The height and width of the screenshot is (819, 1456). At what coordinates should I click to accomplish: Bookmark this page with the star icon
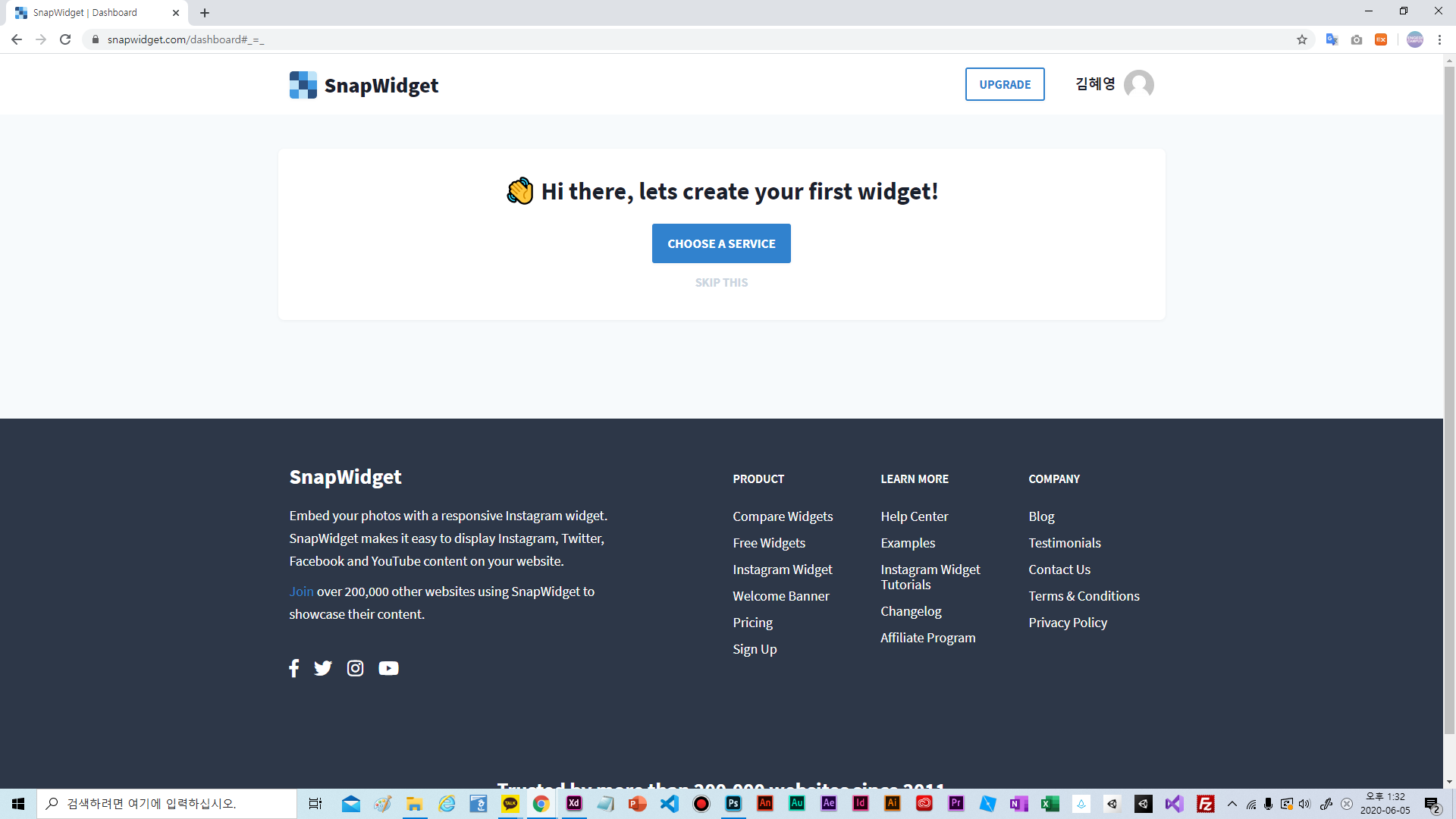point(1302,39)
